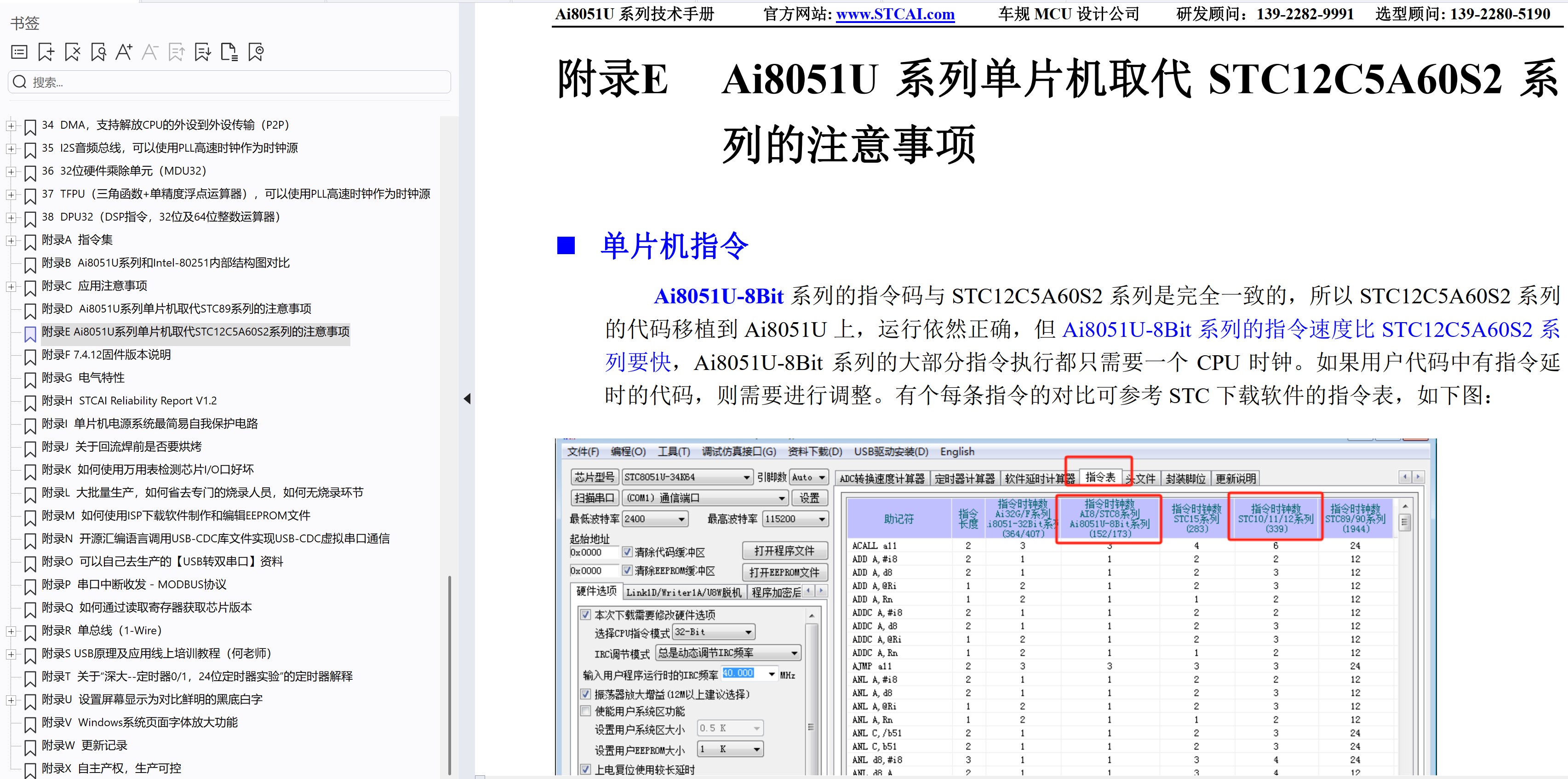
Task: Expand 附录U 黑底白字 bookmark
Action: tap(11, 700)
